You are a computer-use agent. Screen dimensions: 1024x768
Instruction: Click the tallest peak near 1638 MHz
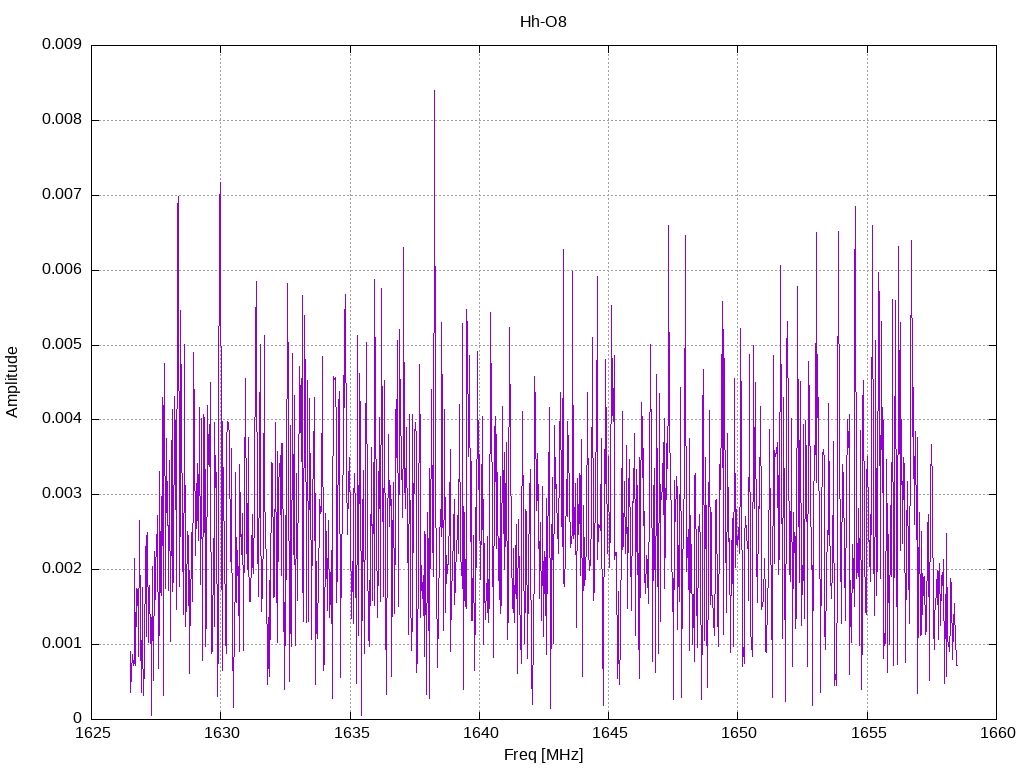click(x=434, y=91)
